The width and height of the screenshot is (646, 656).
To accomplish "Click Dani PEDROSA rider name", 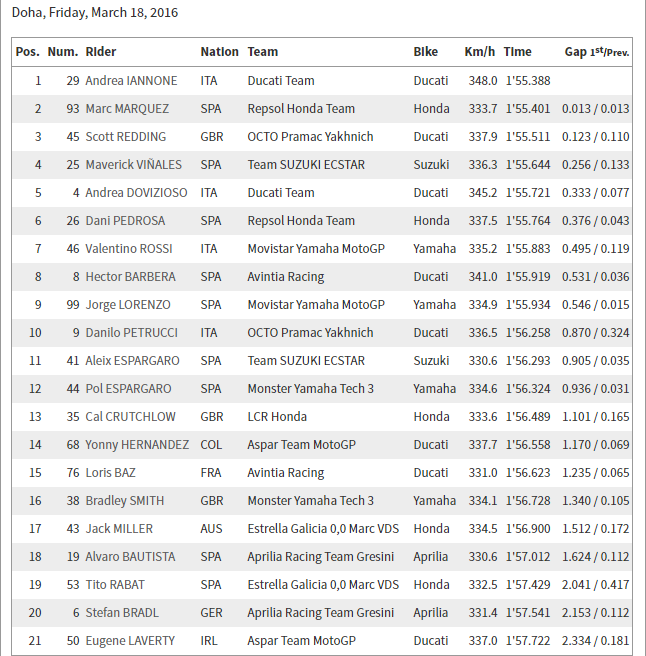I will pyautogui.click(x=125, y=221).
